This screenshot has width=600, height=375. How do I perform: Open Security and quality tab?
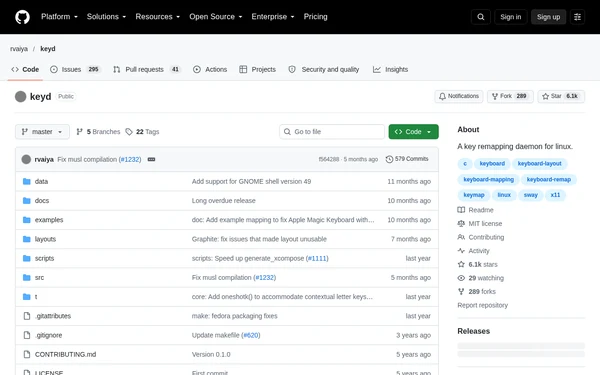pyautogui.click(x=324, y=69)
